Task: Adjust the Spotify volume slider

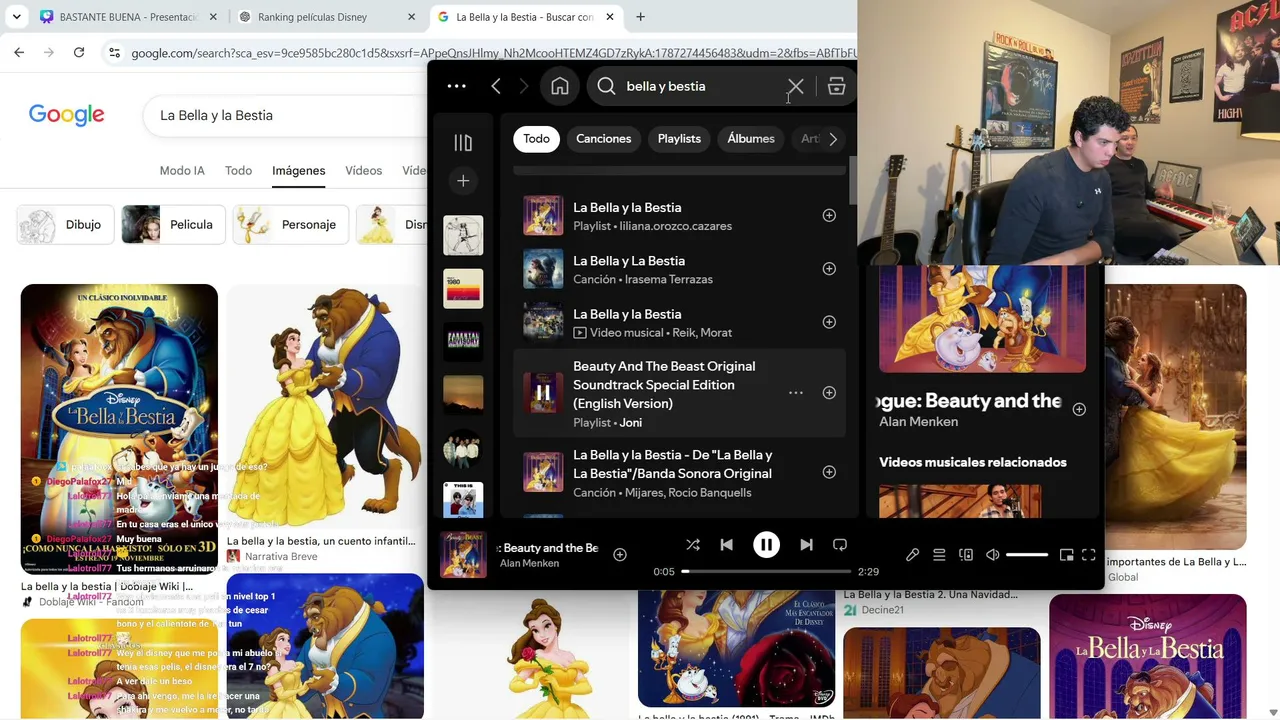Action: tap(1027, 555)
